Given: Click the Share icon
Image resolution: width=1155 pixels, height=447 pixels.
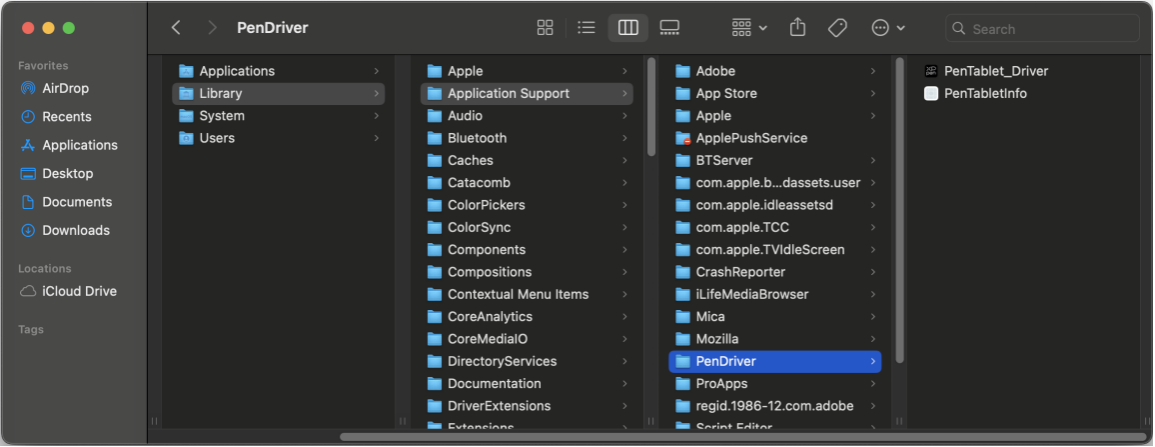Looking at the screenshot, I should 797,28.
